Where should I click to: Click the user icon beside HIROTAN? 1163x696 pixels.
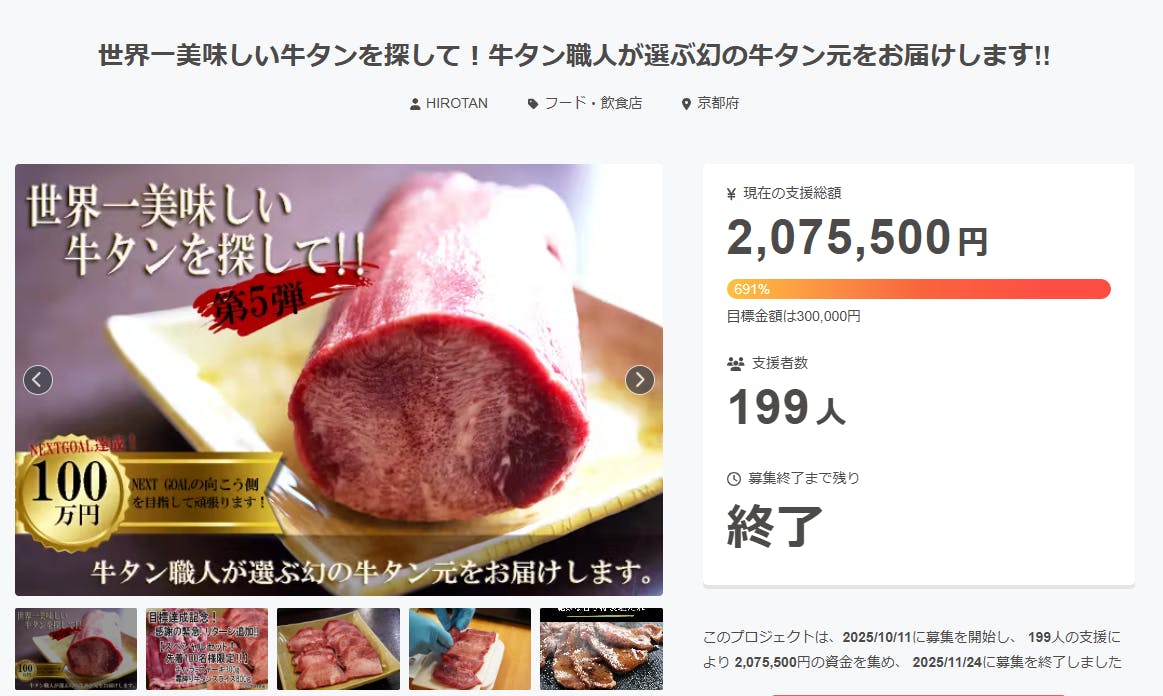tap(415, 104)
